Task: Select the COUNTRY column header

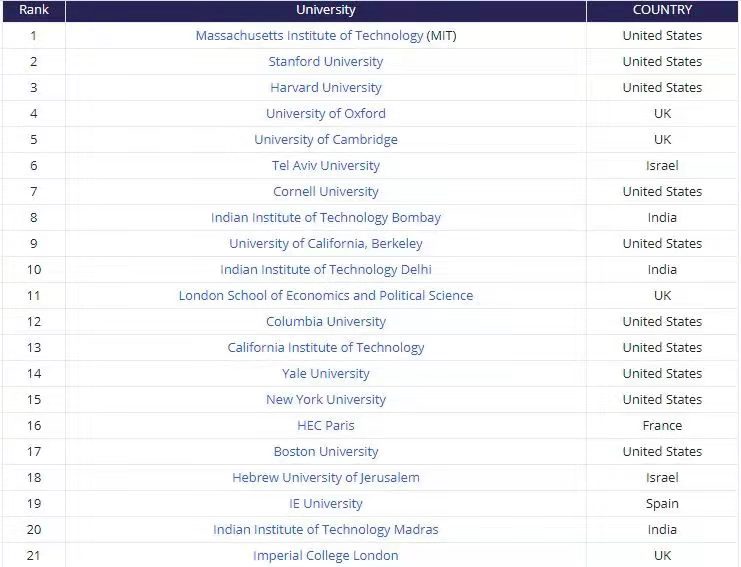Action: pos(662,10)
